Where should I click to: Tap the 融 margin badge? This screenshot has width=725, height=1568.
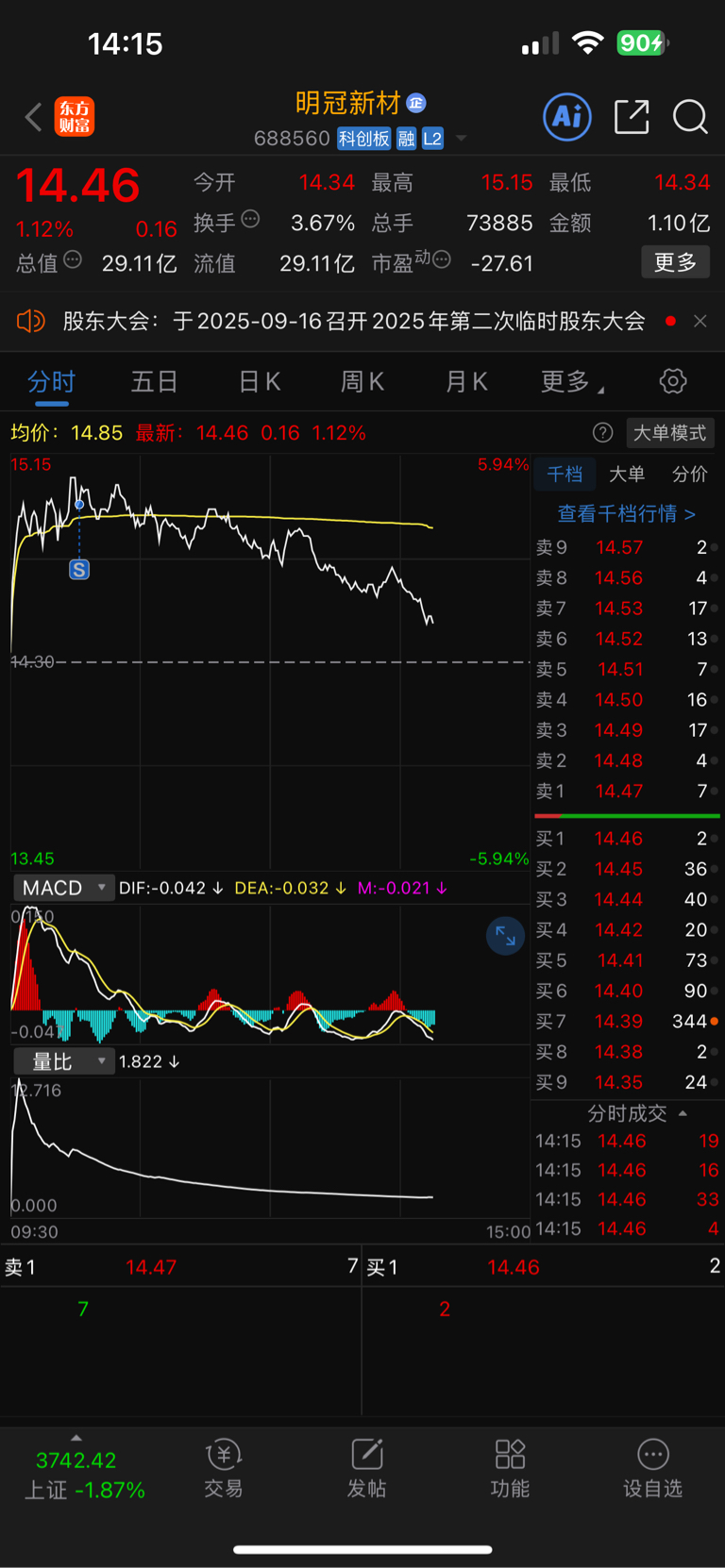point(407,139)
